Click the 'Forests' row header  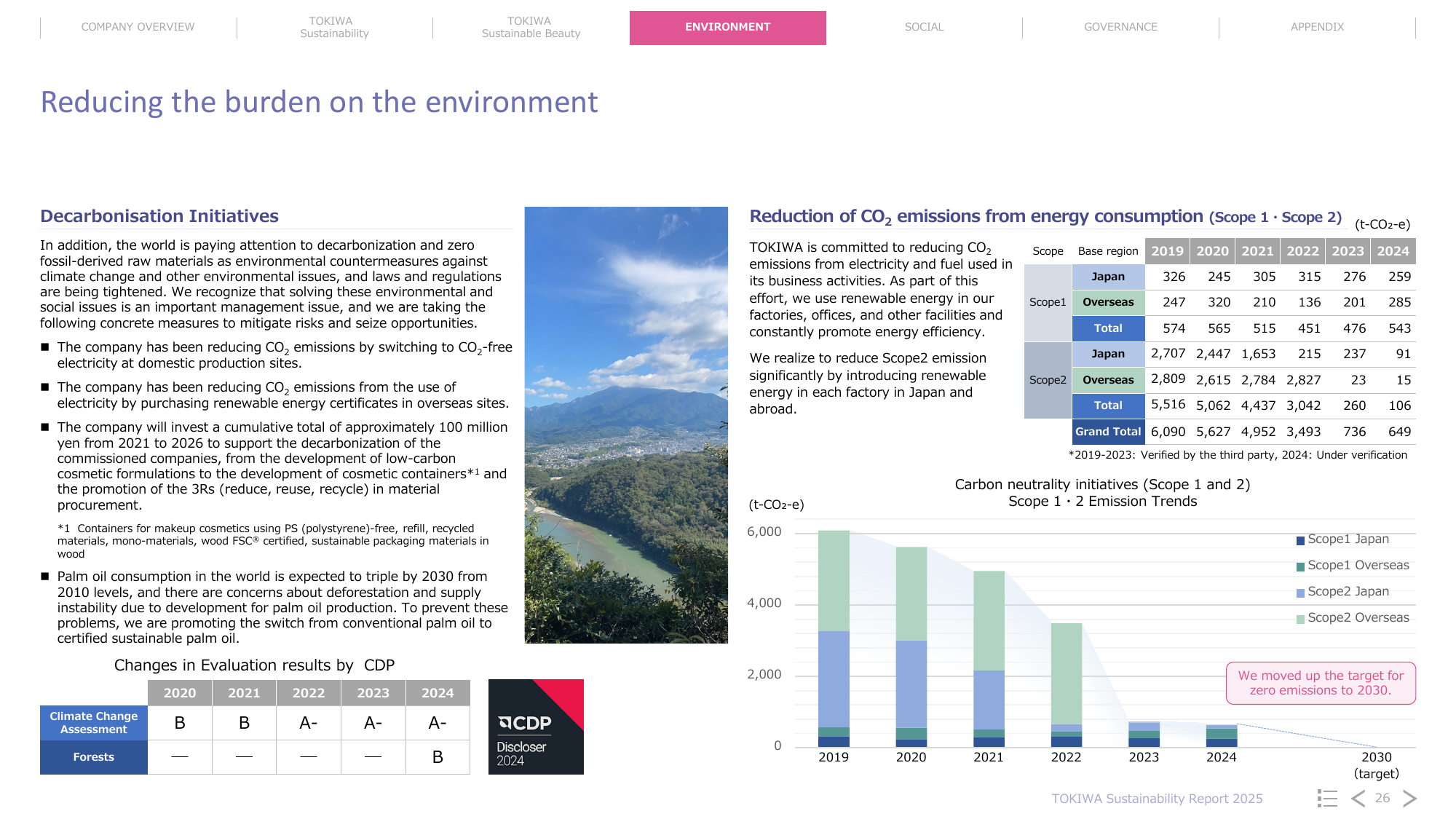pos(94,757)
